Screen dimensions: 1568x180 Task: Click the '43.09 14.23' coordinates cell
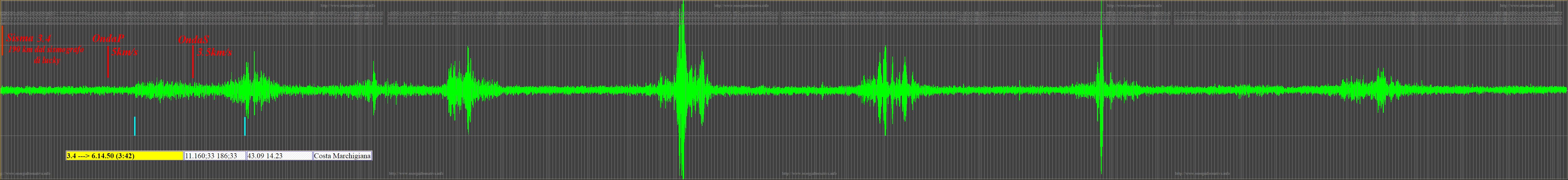279,156
